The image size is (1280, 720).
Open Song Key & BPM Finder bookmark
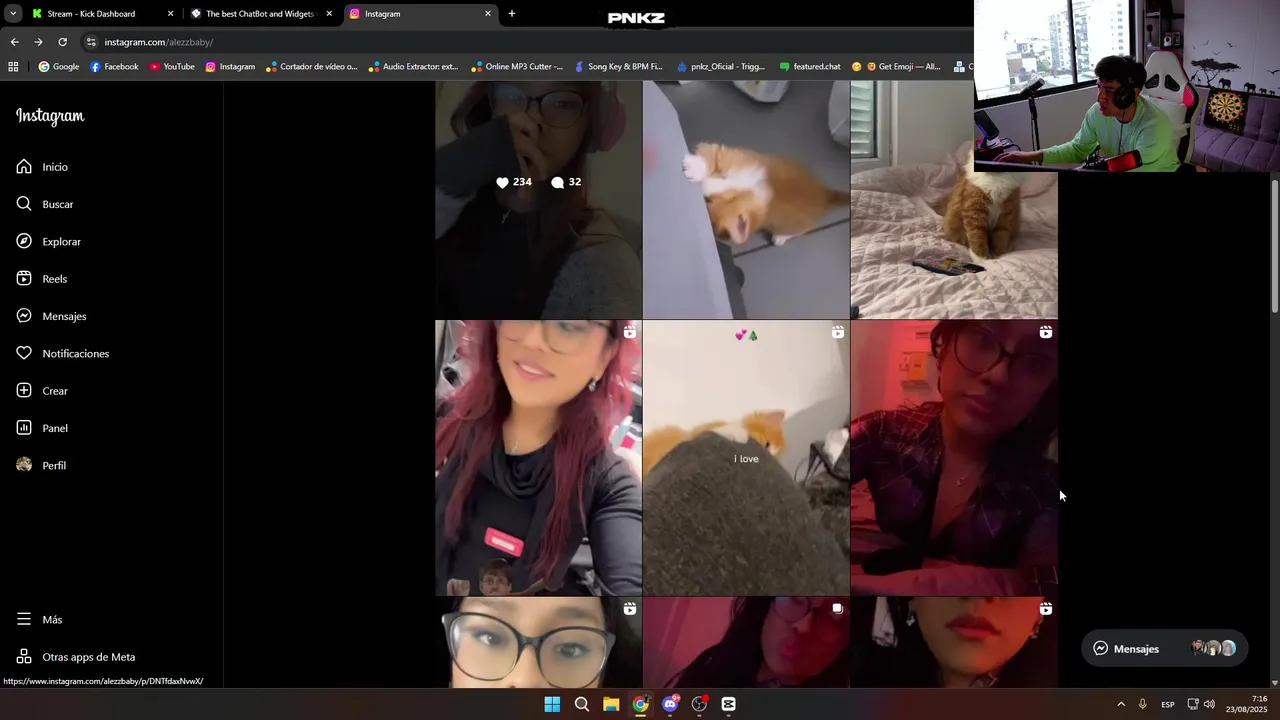click(x=618, y=67)
